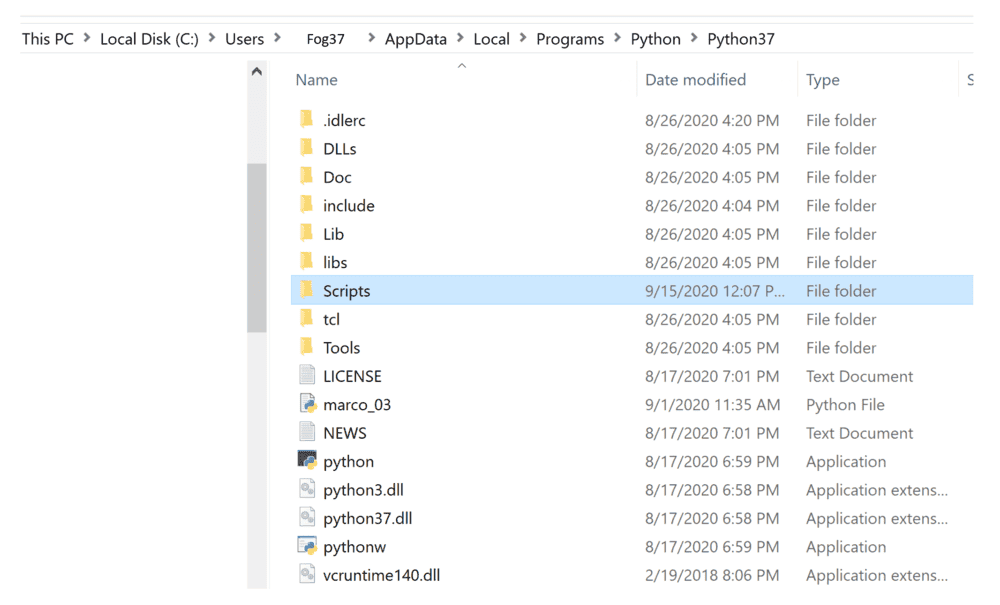Screen dimensions: 1000x605
Task: Click the python application icon
Action: tap(308, 461)
